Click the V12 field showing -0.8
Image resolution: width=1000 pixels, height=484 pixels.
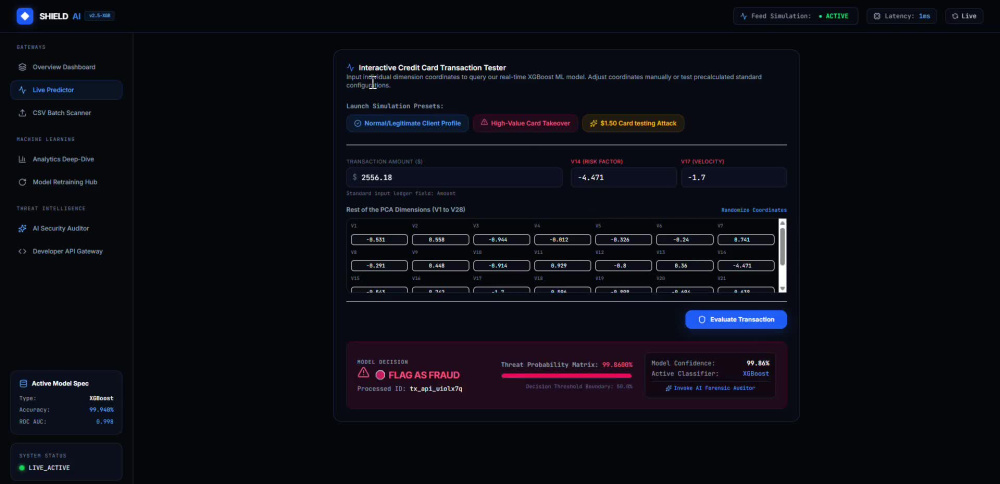point(623,266)
